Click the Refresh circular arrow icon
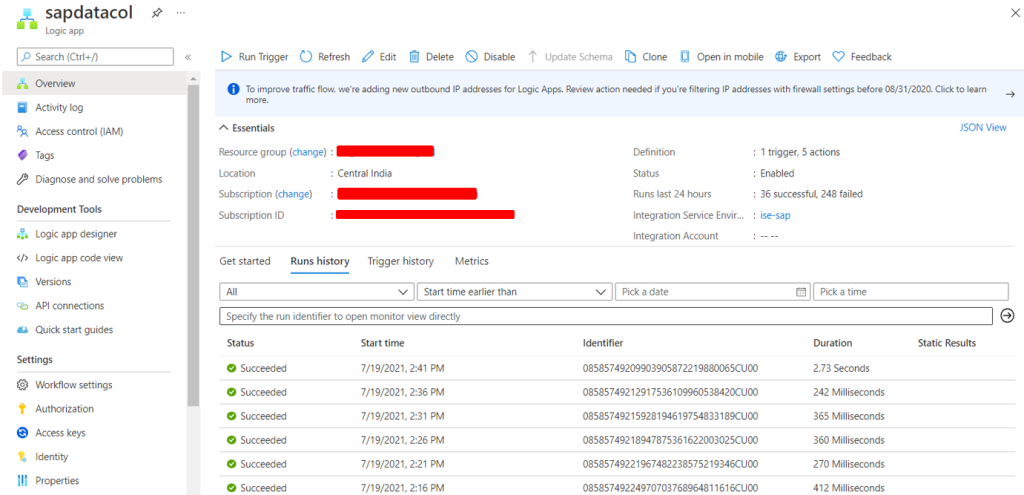 point(306,57)
